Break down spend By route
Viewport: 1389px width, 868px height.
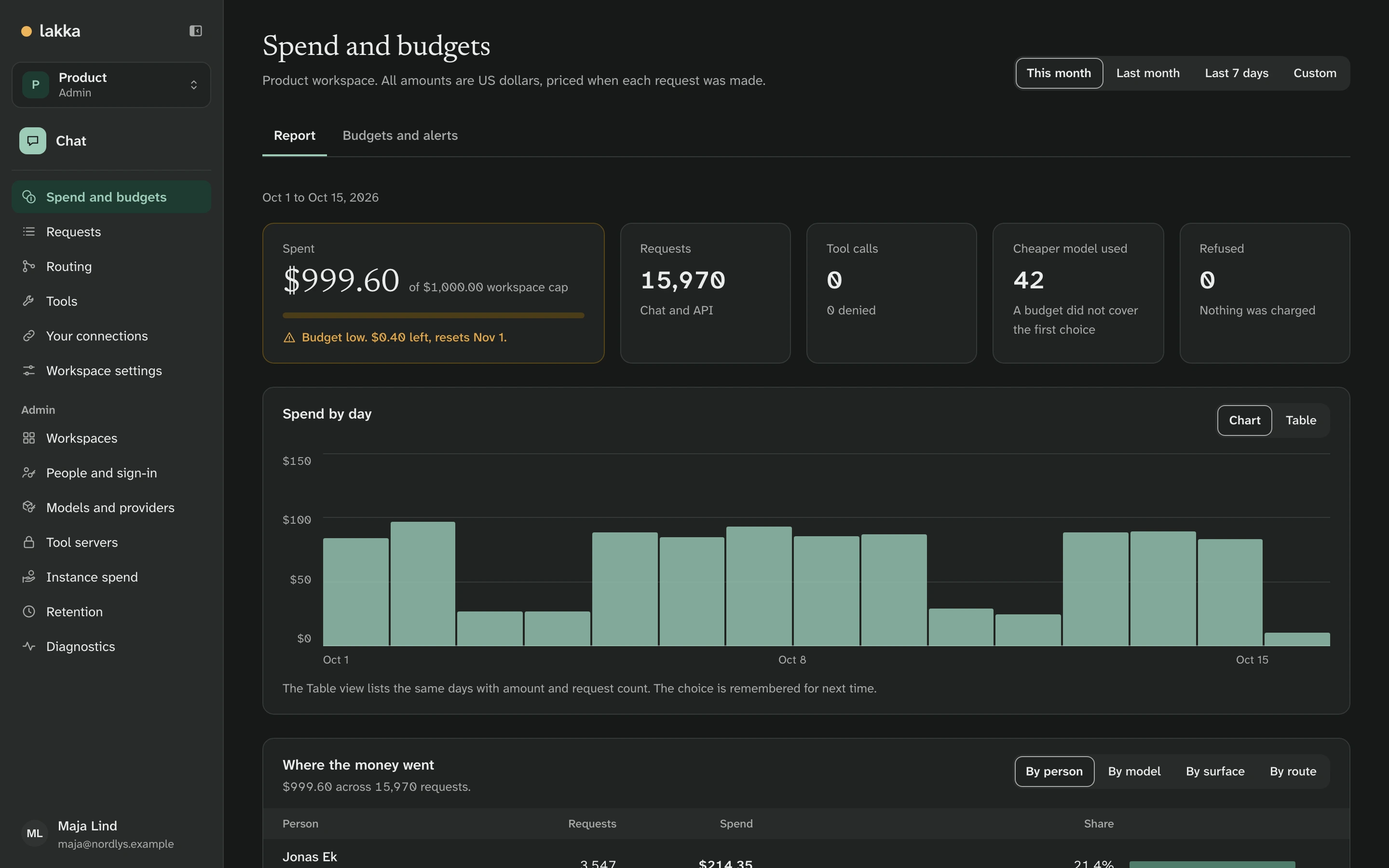pos(1293,772)
